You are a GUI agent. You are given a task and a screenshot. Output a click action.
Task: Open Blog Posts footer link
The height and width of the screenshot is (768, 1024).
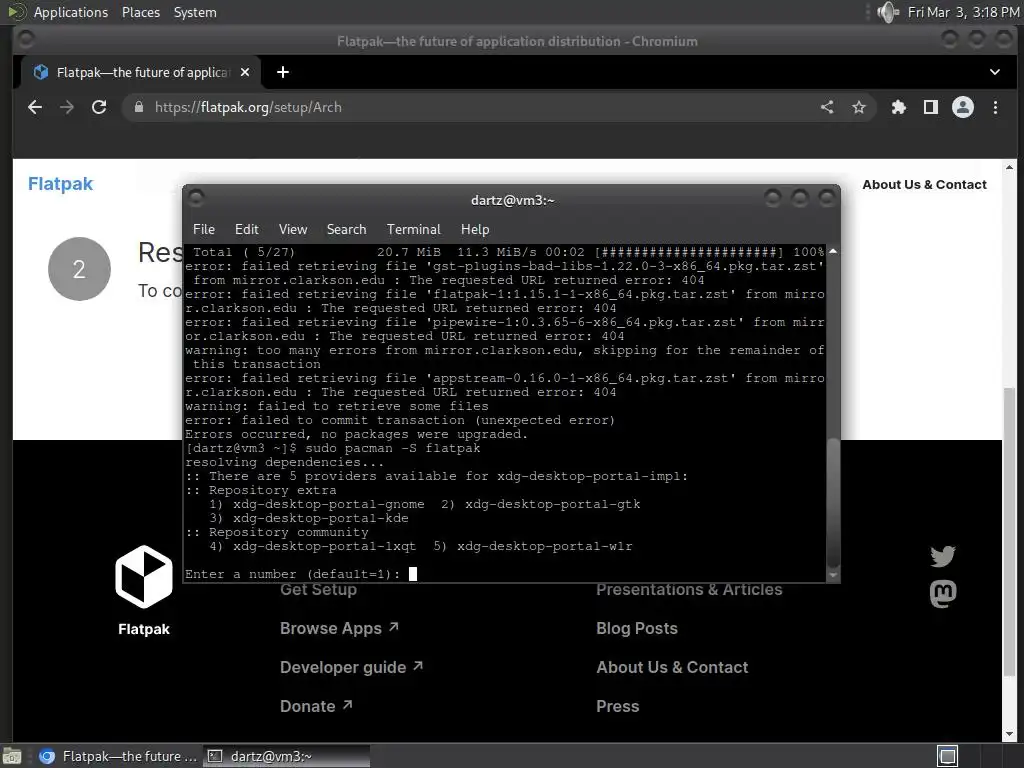tap(637, 628)
